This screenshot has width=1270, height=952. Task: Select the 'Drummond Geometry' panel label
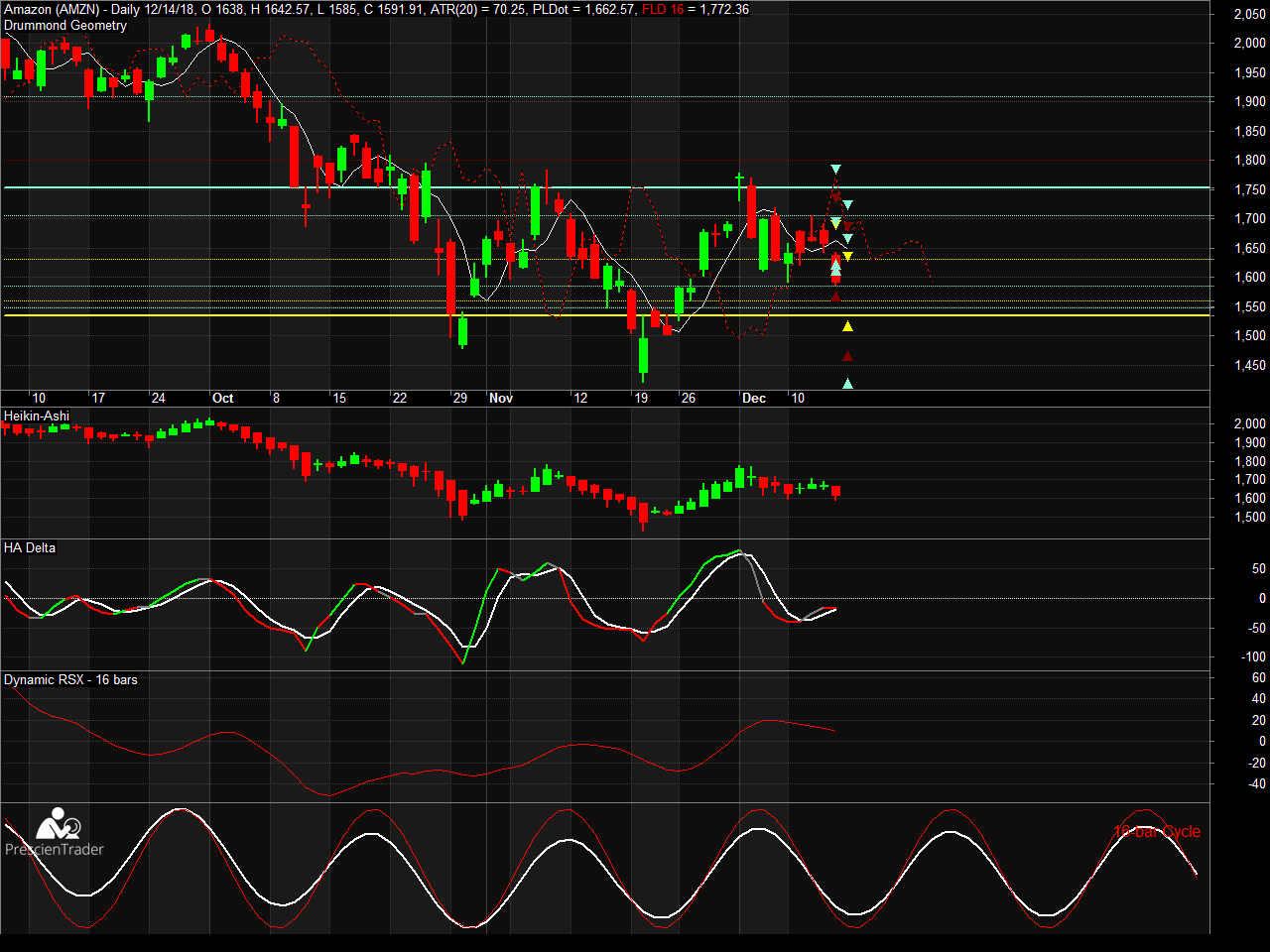pos(65,26)
